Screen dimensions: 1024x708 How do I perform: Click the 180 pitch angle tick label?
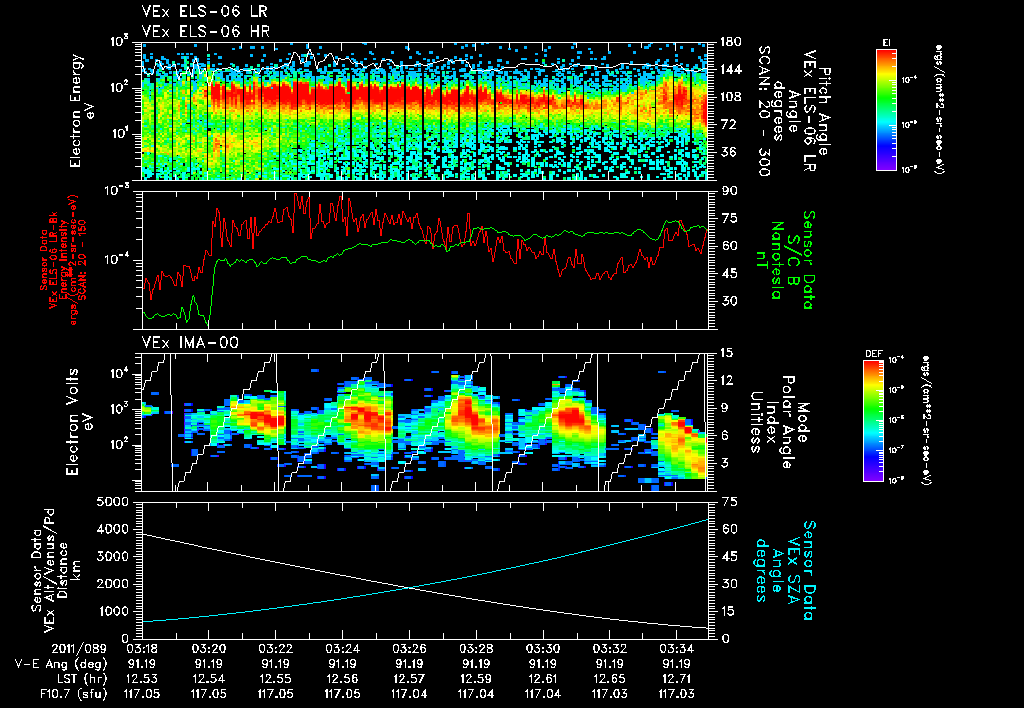coord(730,42)
